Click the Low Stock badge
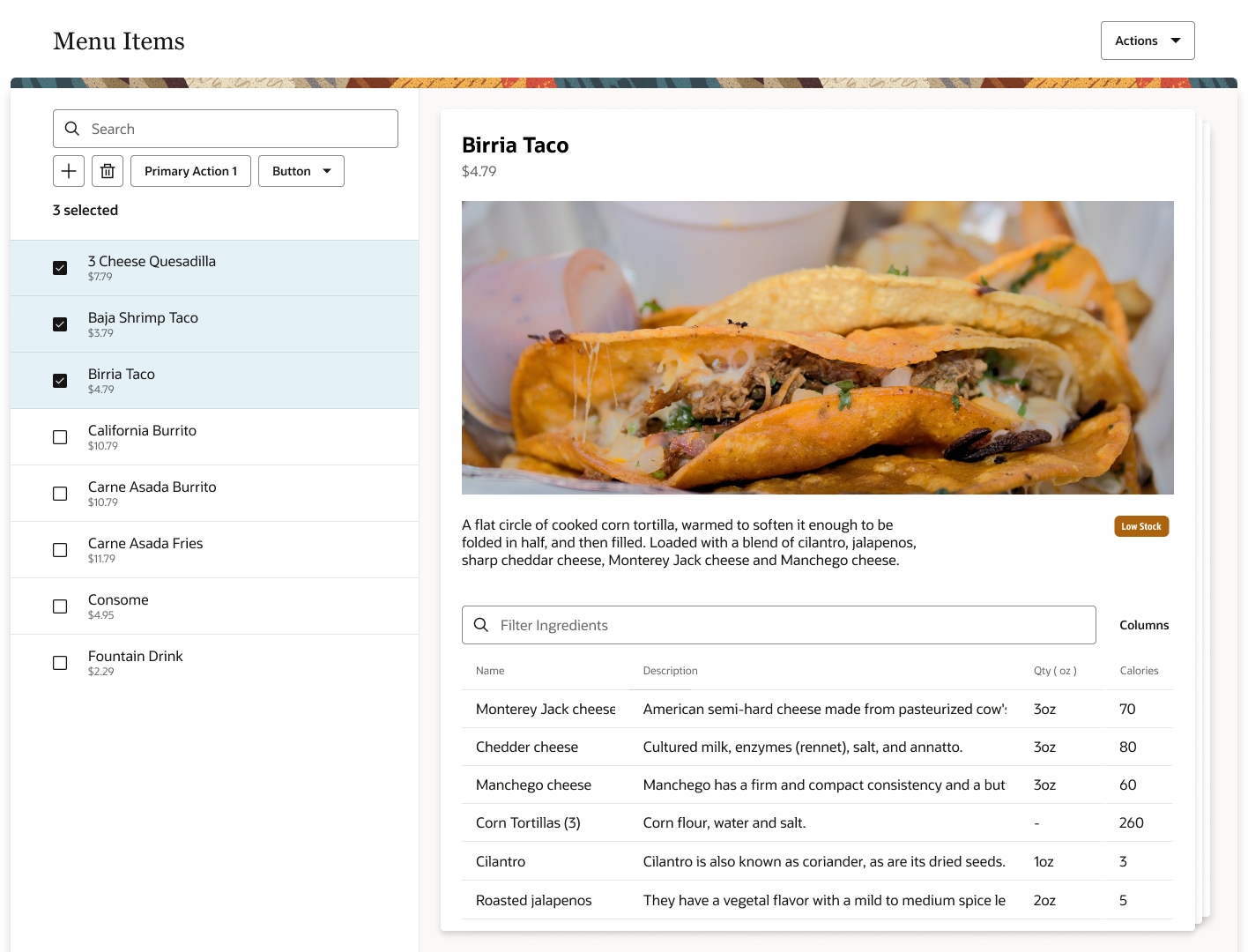The width and height of the screenshot is (1248, 952). click(1141, 526)
